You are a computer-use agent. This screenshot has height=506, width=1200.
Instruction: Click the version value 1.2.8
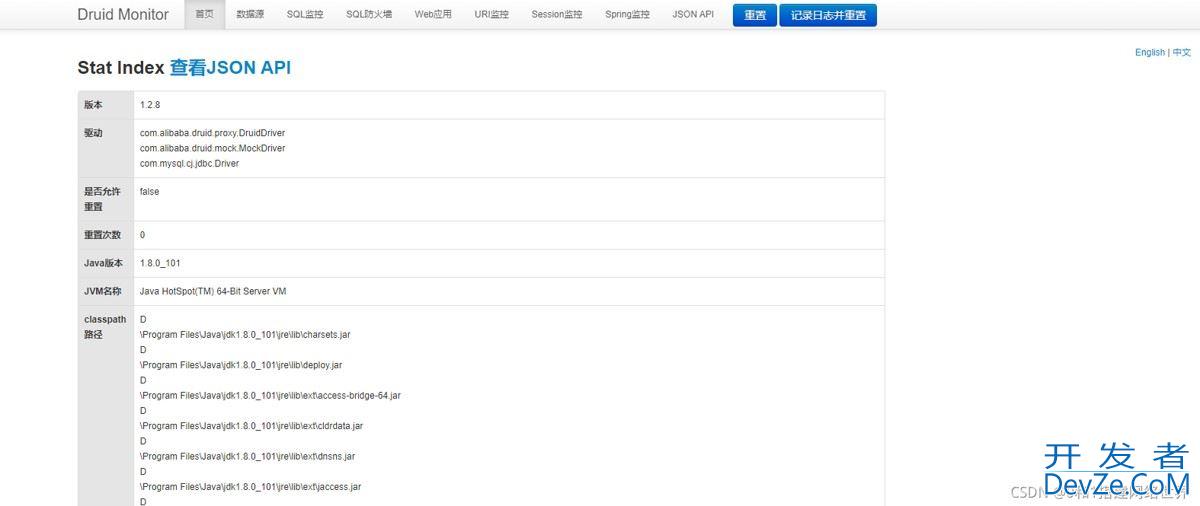150,105
